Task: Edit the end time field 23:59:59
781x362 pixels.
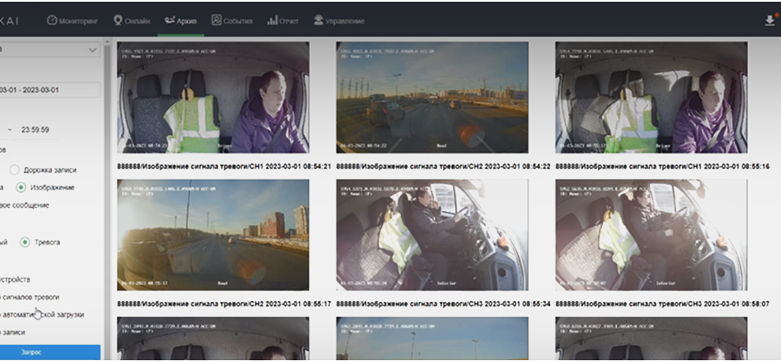Action: point(35,130)
